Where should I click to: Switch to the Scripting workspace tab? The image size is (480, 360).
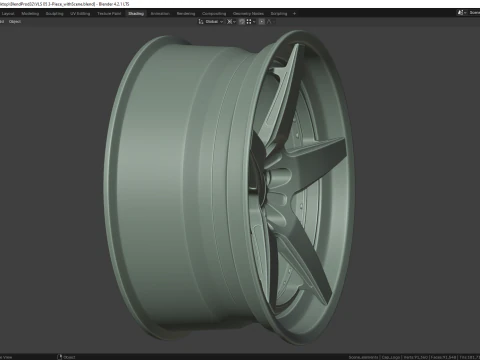pos(279,14)
